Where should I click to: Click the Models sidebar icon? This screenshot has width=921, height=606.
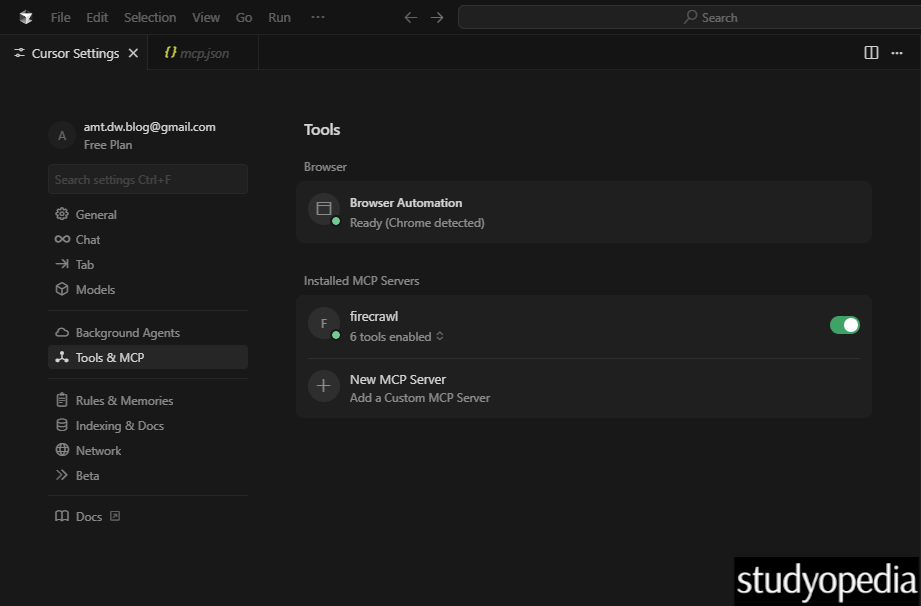coord(62,289)
